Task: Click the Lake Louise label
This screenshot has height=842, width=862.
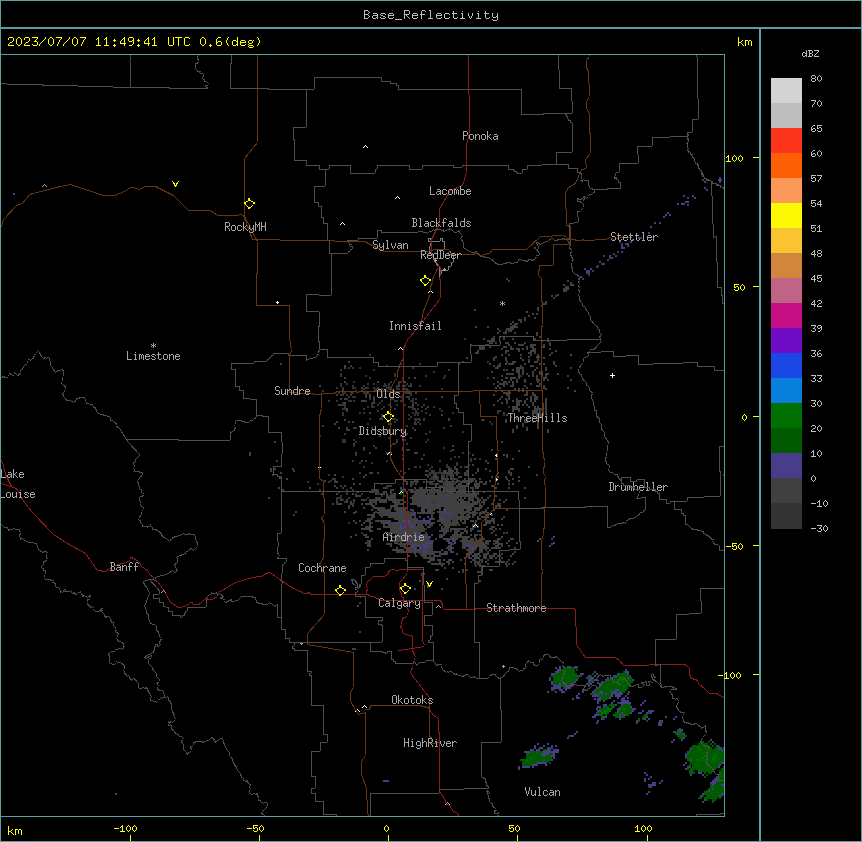Action: [18, 484]
